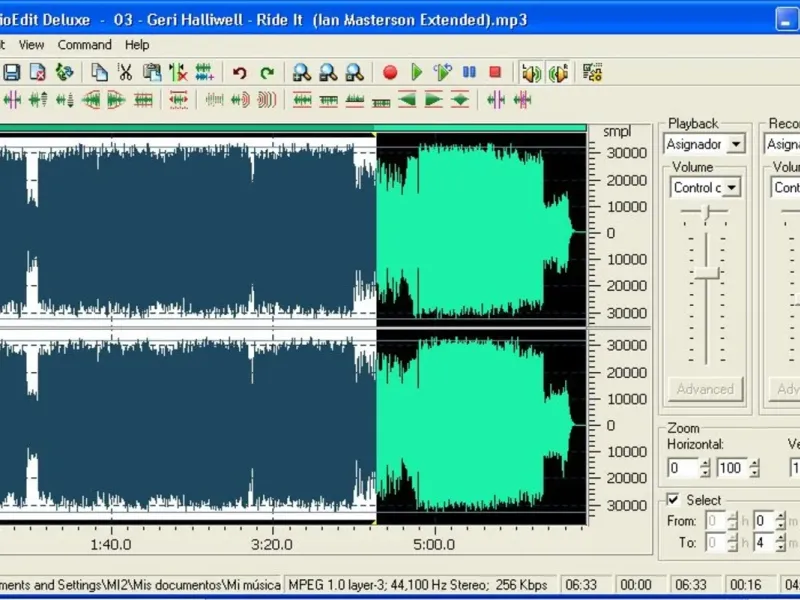
Task: Increase the Zoom Horizontal start value spinner
Action: click(x=705, y=463)
